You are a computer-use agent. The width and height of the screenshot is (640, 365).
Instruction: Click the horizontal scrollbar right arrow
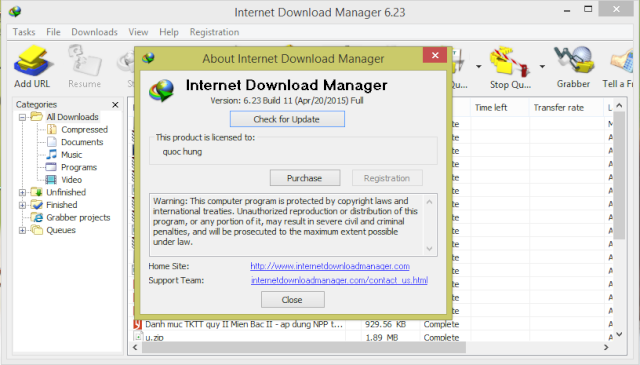[607, 347]
